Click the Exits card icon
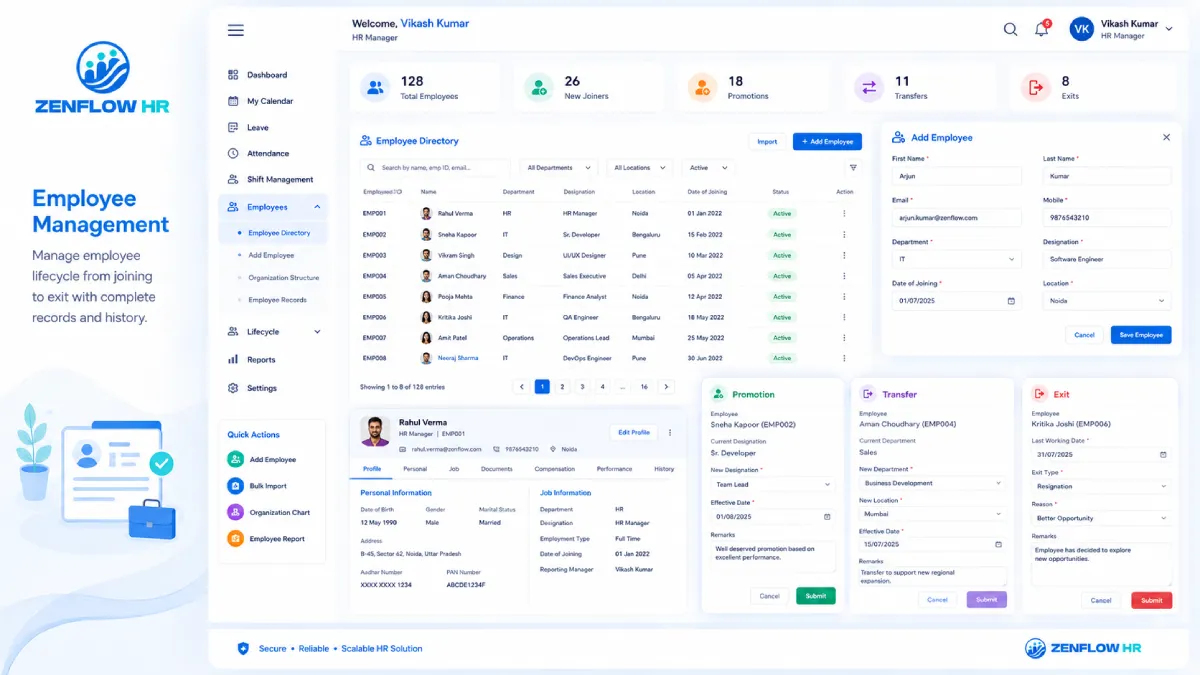This screenshot has width=1200, height=675. 1035,88
